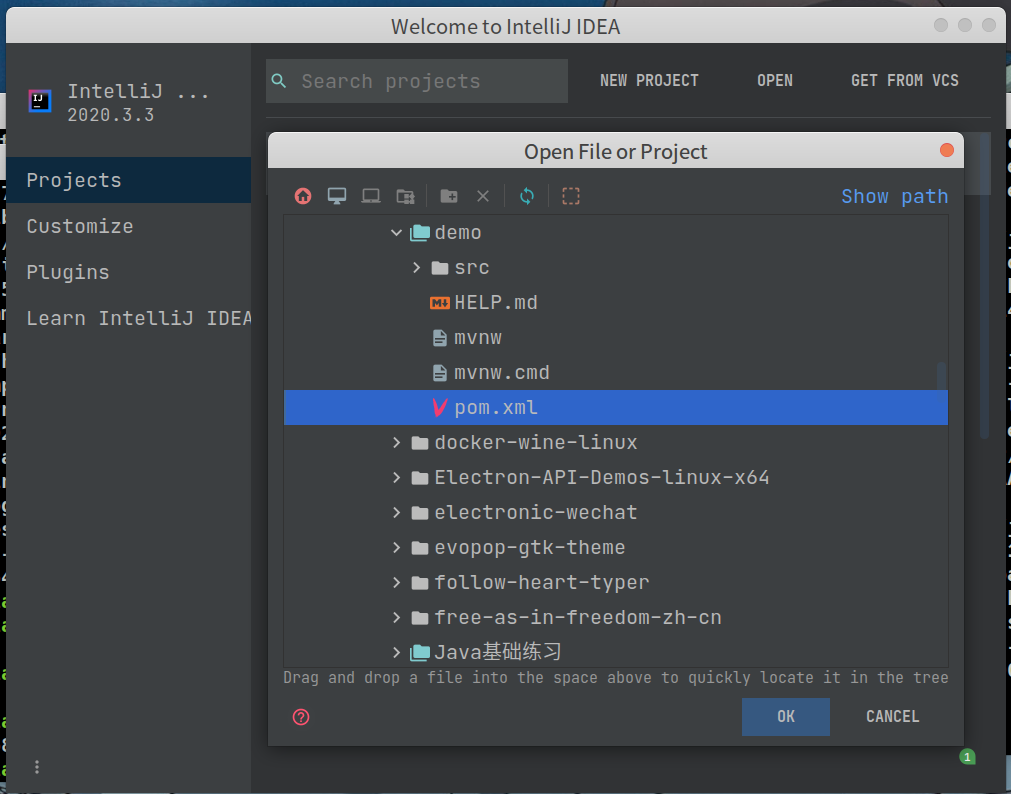Select the Electron-API-Demos-linux-x64 folder name

(x=602, y=477)
